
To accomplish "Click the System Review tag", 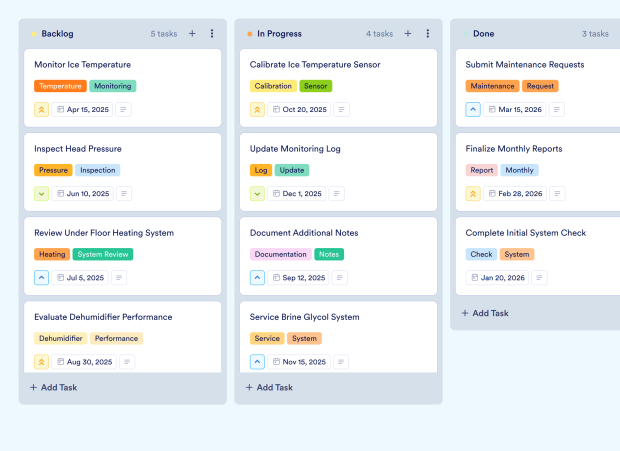I will (103, 254).
